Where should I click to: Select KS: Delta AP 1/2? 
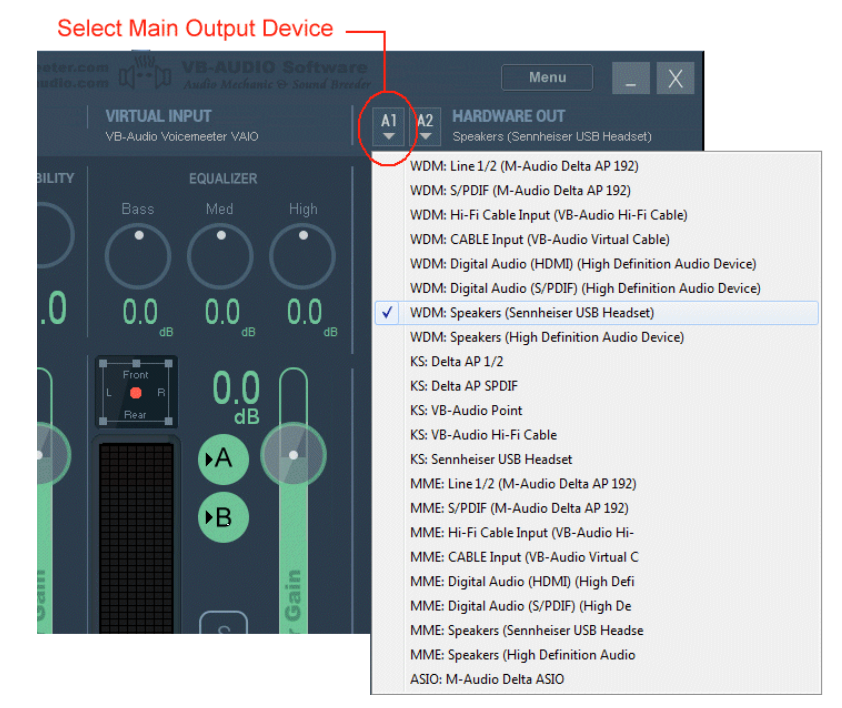tap(596, 362)
